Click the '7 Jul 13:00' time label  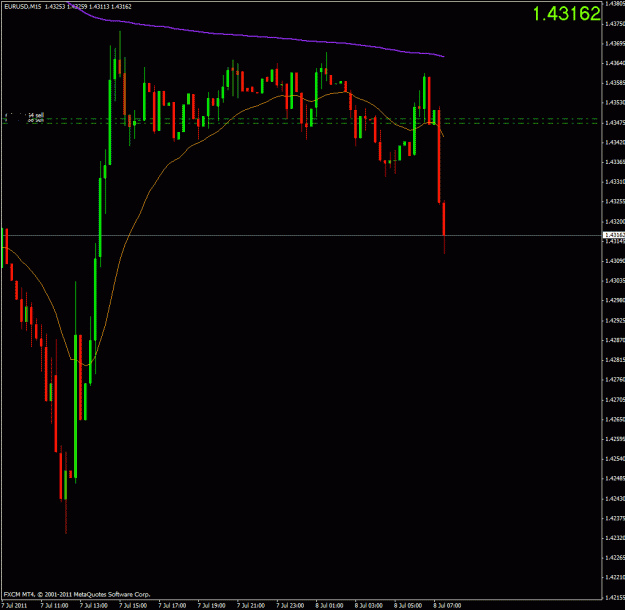pyautogui.click(x=94, y=606)
